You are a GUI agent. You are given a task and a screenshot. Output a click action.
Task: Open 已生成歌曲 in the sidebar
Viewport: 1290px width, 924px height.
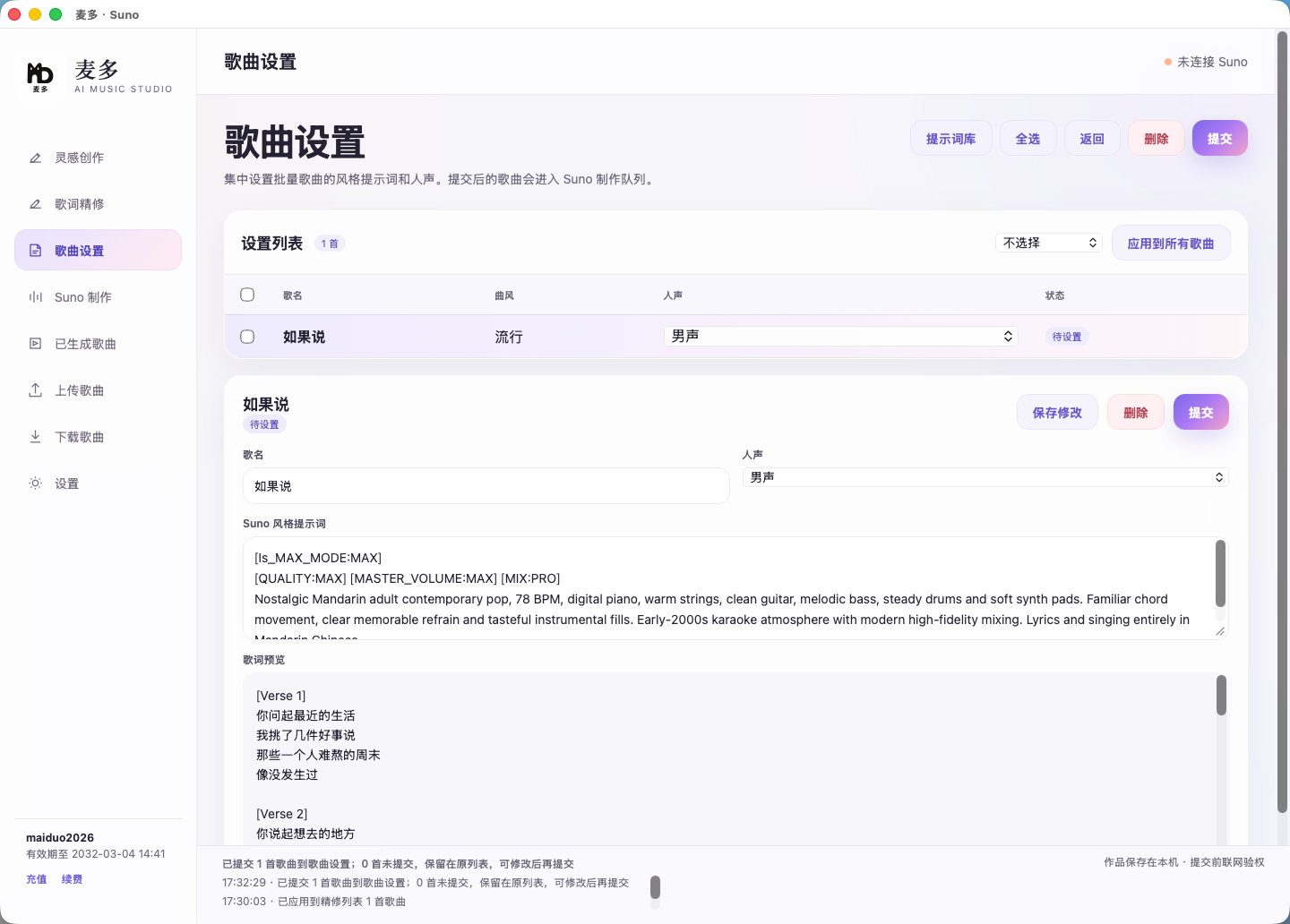click(x=98, y=344)
